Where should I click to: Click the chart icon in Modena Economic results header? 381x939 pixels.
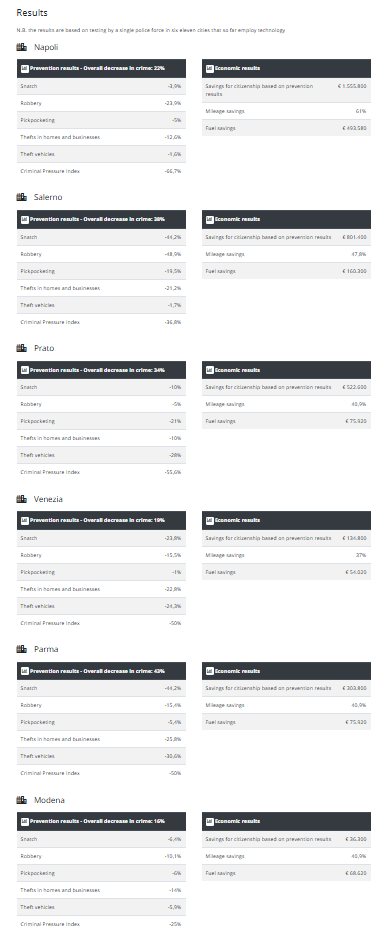210,821
